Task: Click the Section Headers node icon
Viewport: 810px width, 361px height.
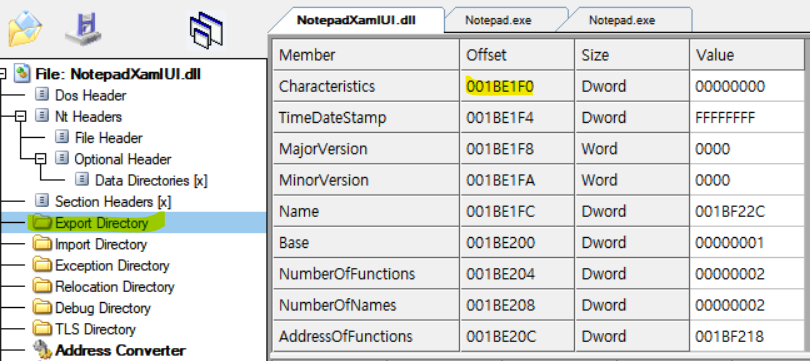Action: pyautogui.click(x=42, y=201)
